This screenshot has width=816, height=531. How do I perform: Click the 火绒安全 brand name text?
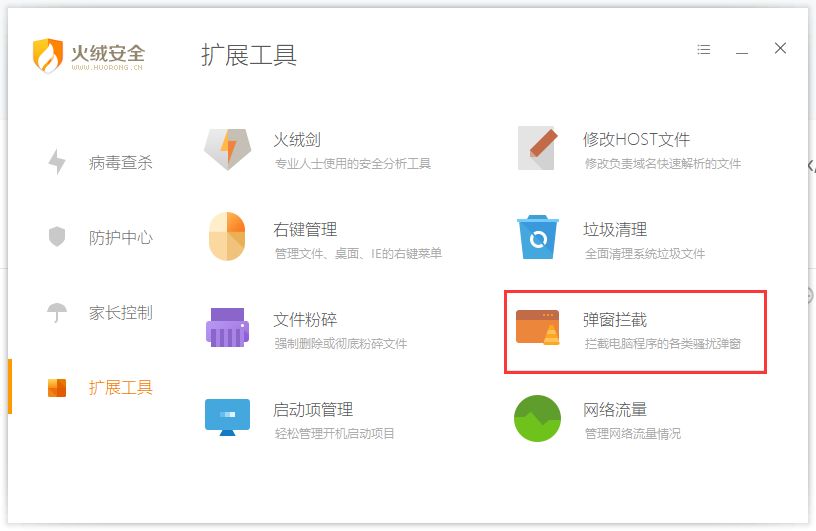tap(108, 53)
